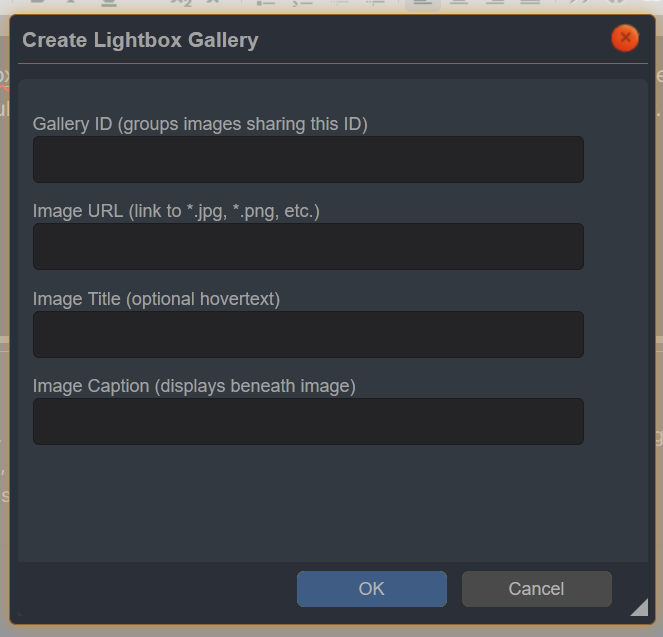Screen dimensions: 663x637
Task: Click the Image Caption field label
Action: tap(194, 386)
